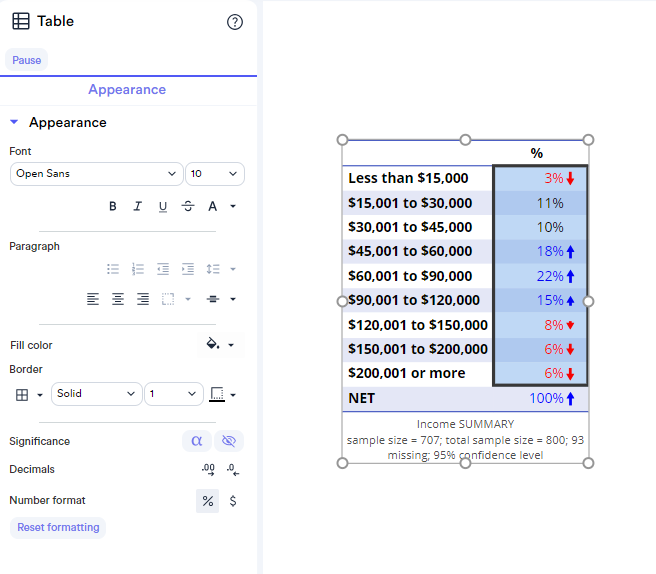Screen dimensions: 656x574
Task: Select the Appearance tab
Action: pos(127,90)
